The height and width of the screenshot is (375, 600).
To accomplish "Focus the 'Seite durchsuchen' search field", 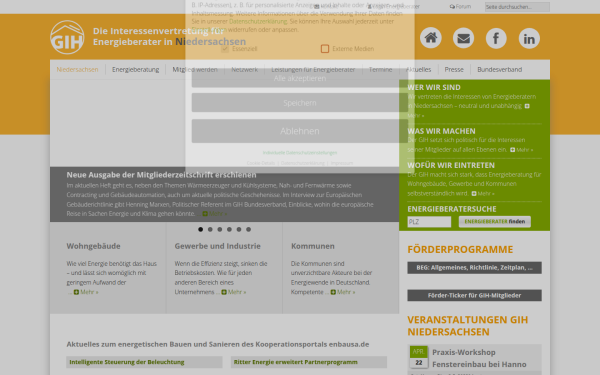I will [517, 7].
